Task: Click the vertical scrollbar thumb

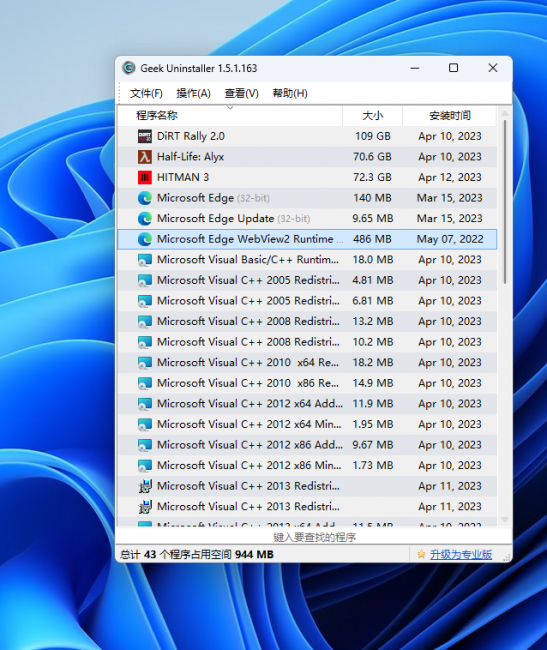Action: coord(504,202)
